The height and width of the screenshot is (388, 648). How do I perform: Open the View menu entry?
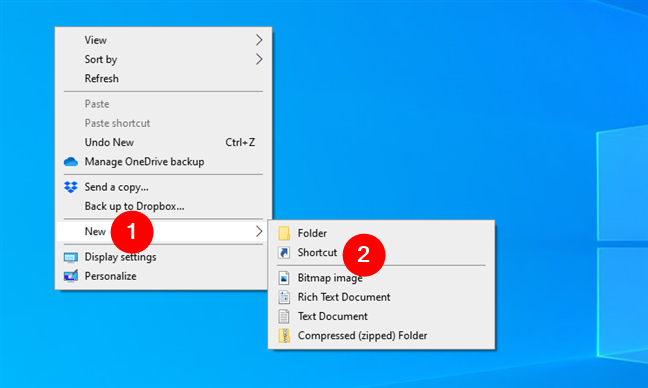[164, 40]
